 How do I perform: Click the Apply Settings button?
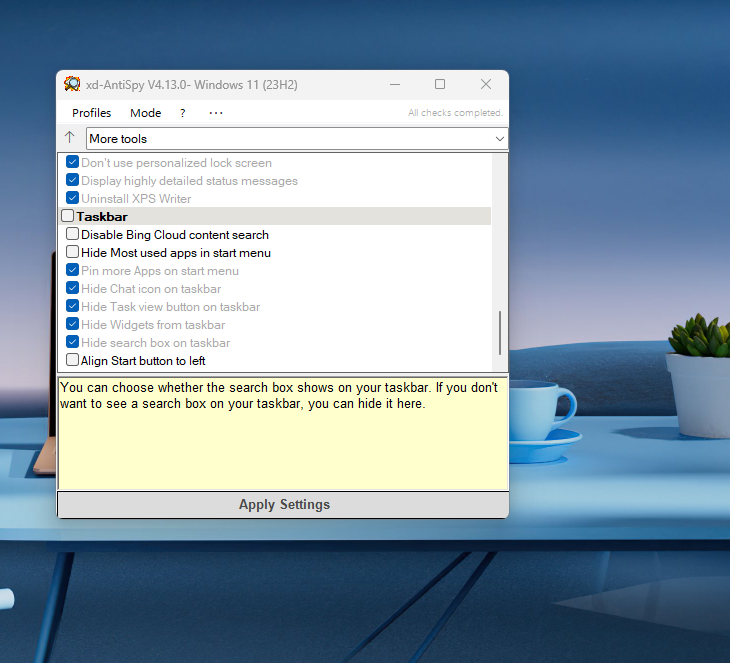pyautogui.click(x=283, y=505)
